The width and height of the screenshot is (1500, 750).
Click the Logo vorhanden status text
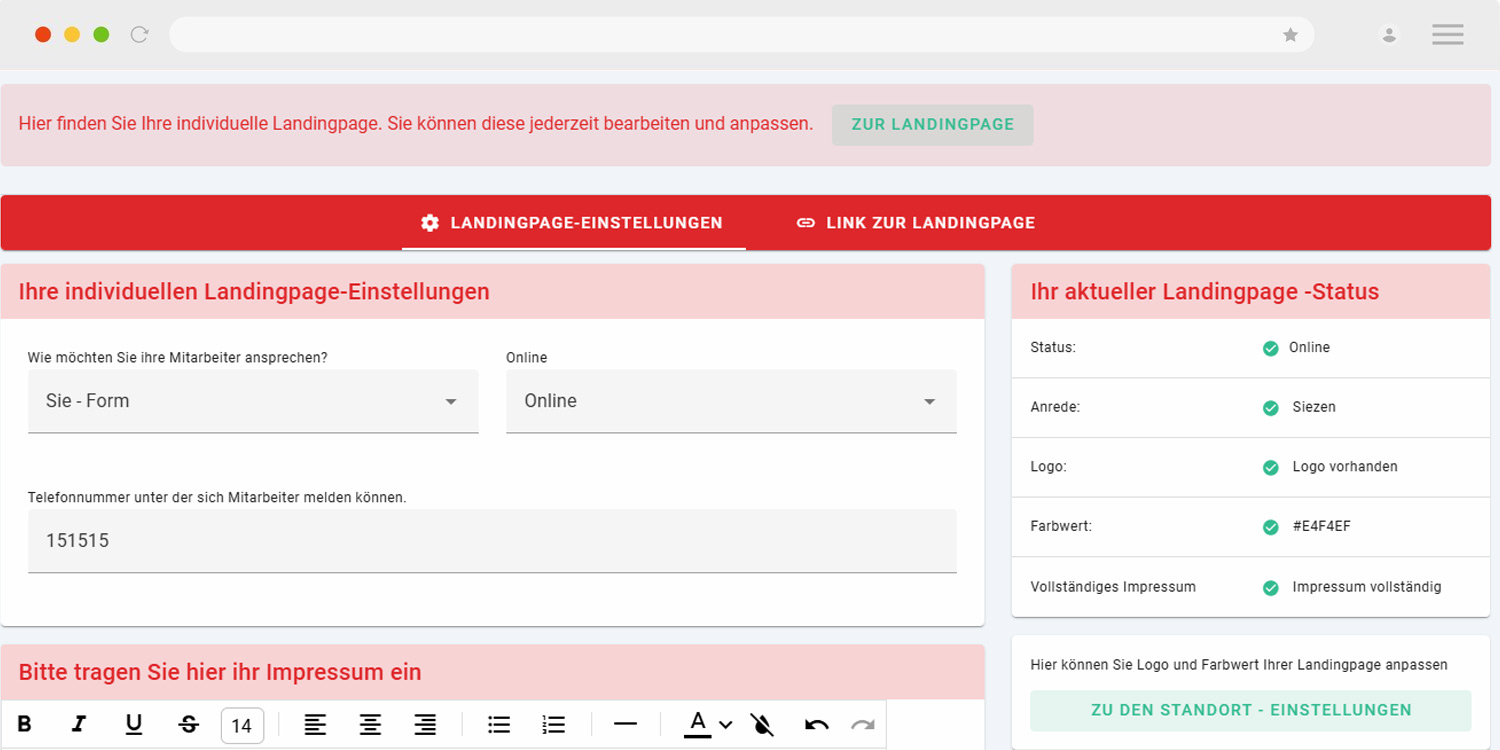(1345, 467)
